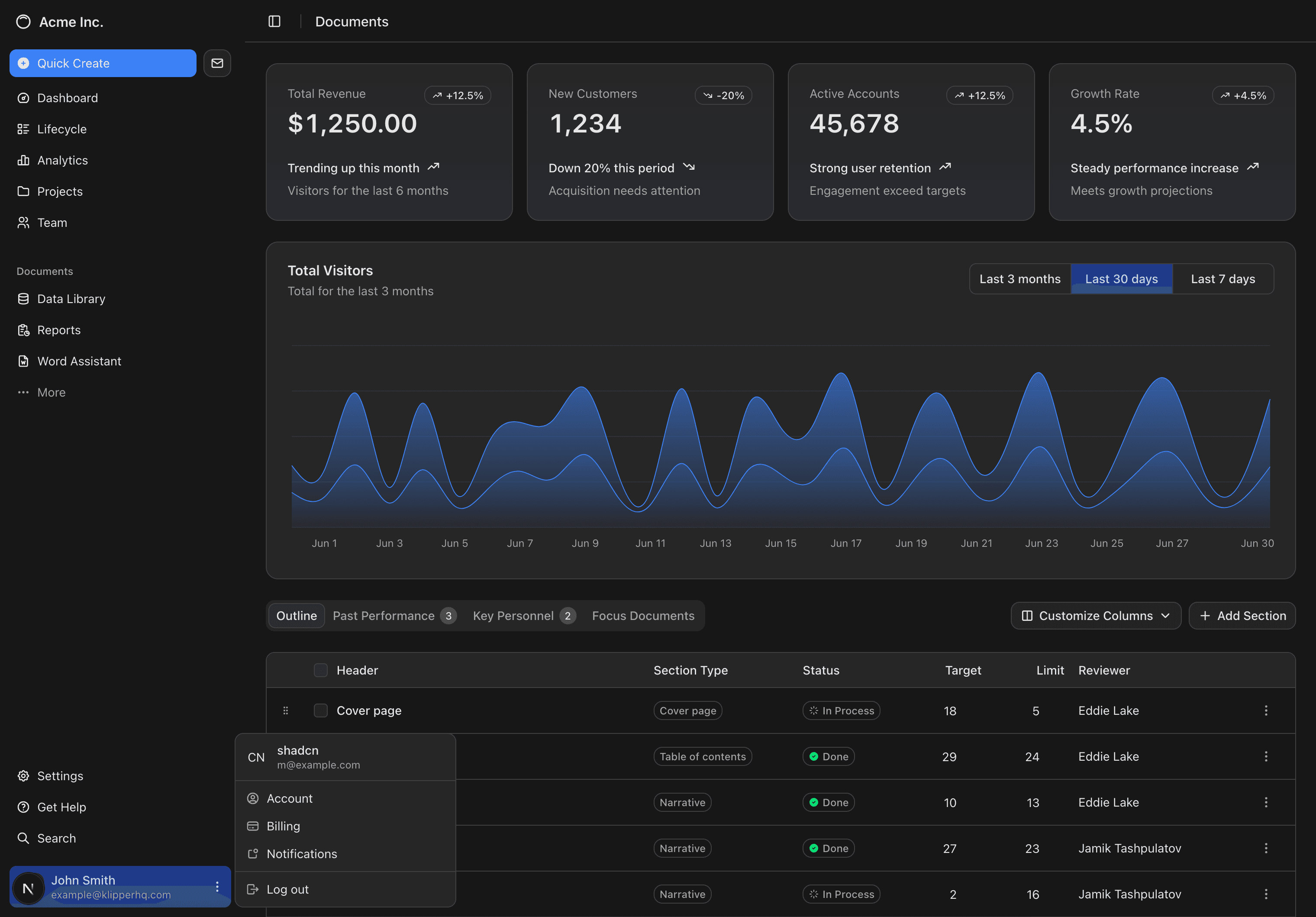Select the Last 7 days range toggle
This screenshot has width=1316, height=917.
click(x=1222, y=279)
